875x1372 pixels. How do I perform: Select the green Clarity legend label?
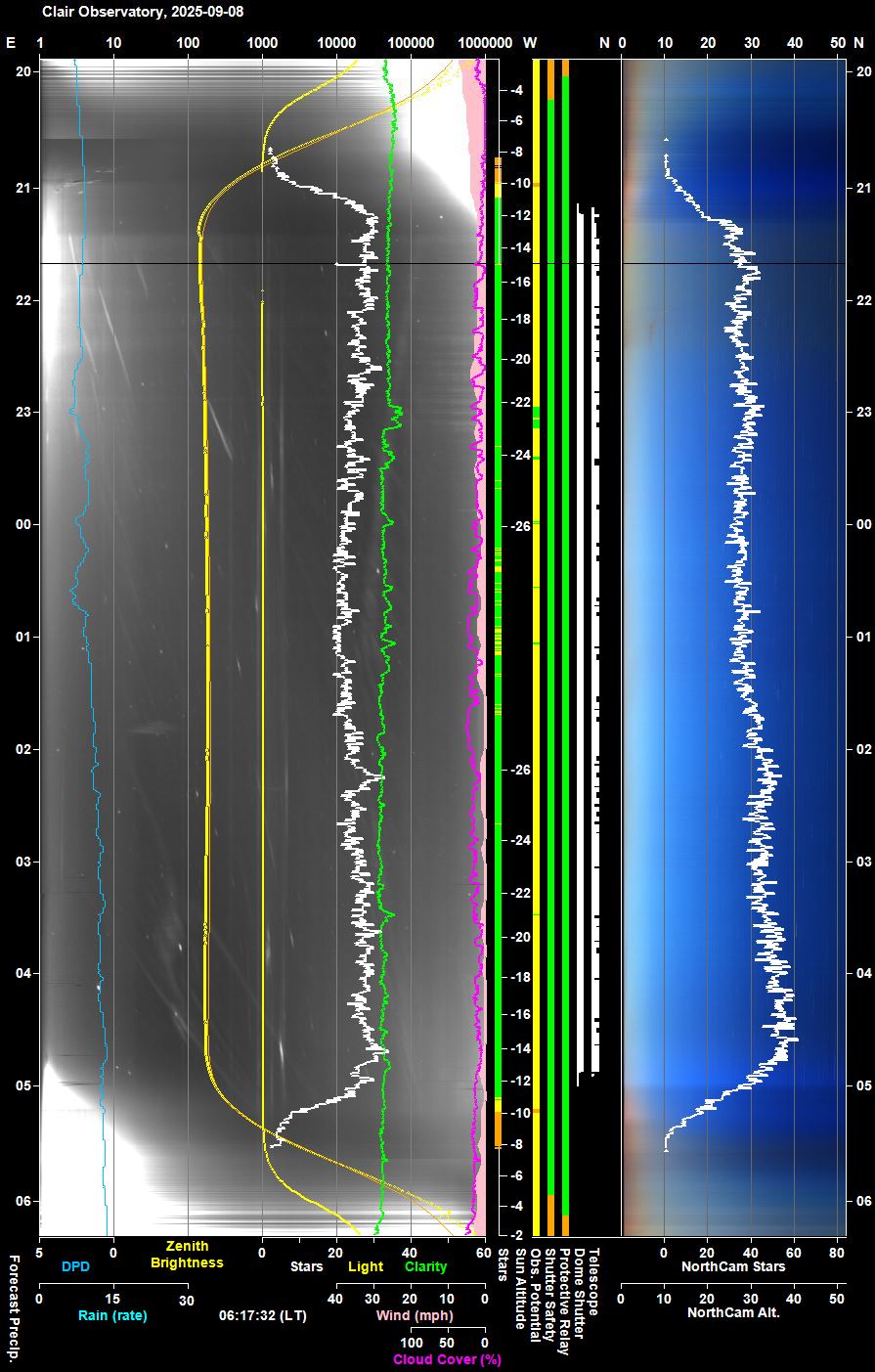pos(425,1266)
